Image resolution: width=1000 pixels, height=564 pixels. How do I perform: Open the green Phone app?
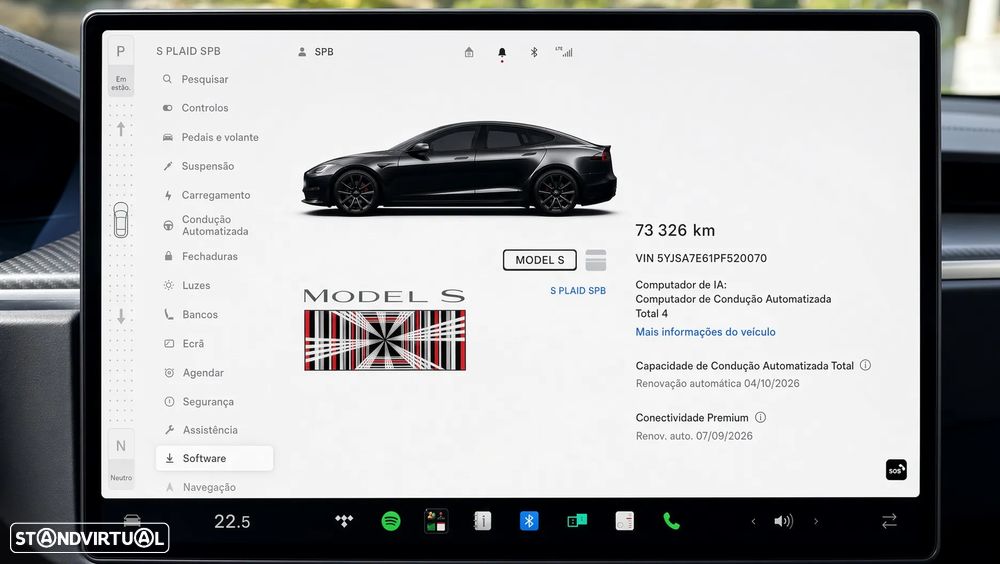point(672,521)
